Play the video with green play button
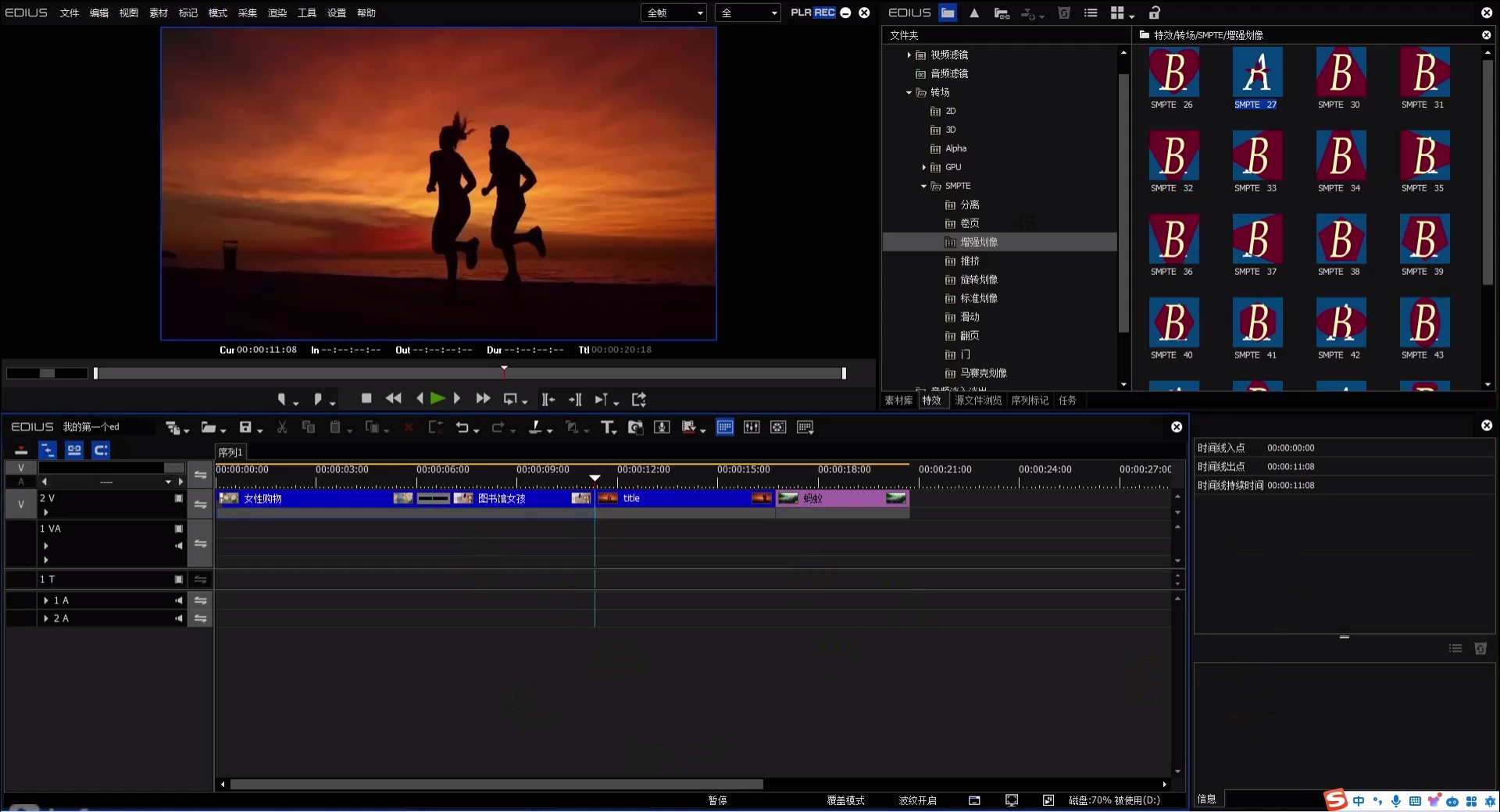Viewport: 1500px width, 812px height. (437, 398)
